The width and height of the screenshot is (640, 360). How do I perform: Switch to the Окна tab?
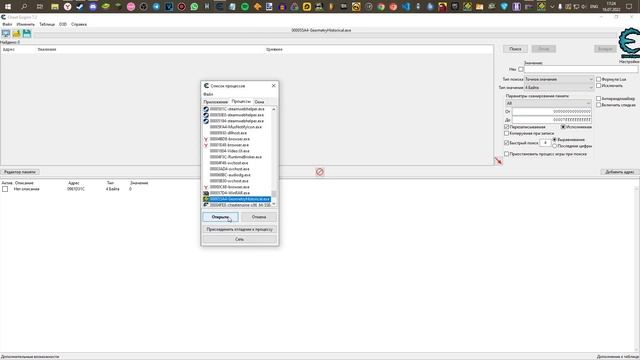point(259,102)
